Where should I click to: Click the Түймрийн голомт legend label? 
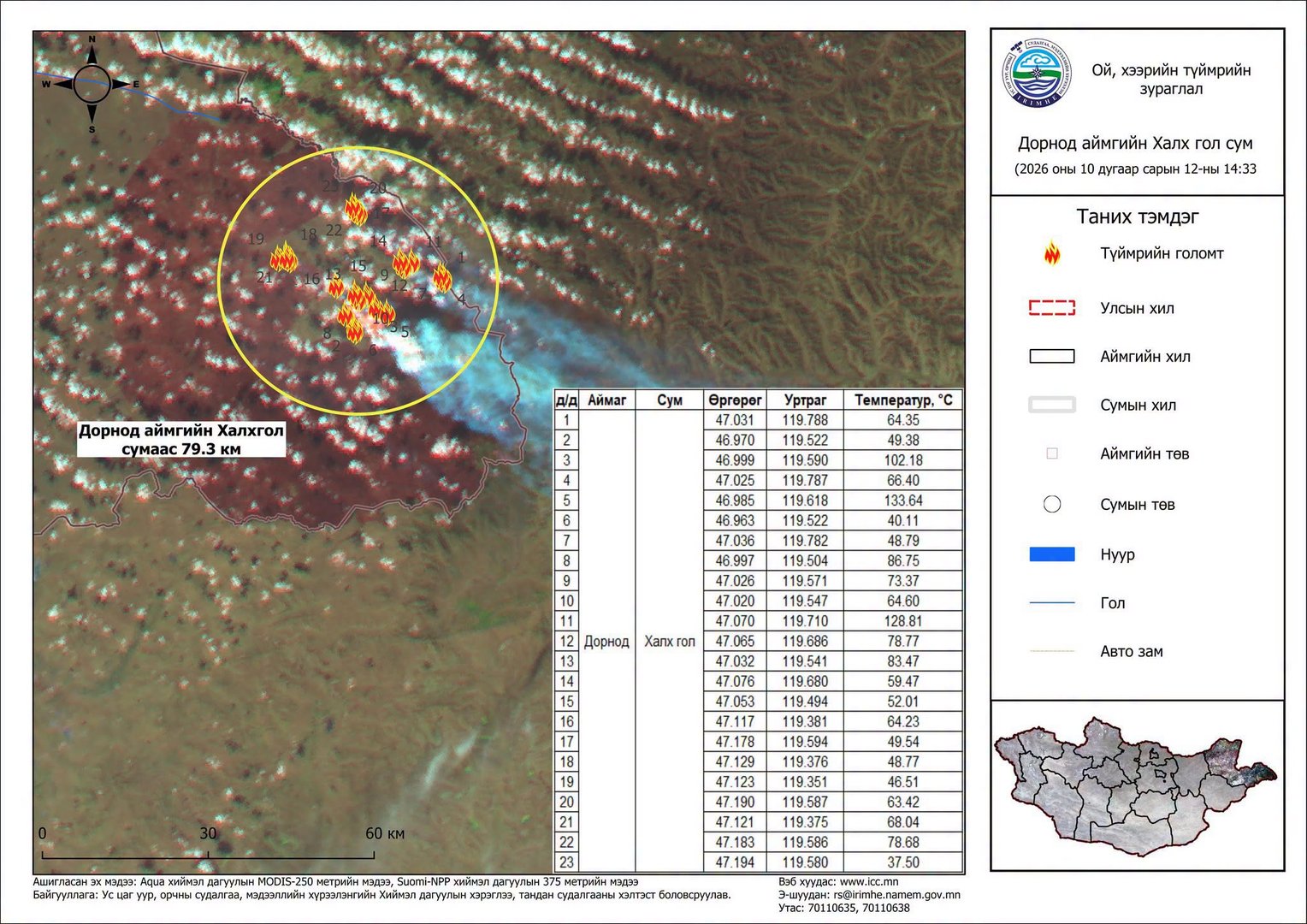1162,253
